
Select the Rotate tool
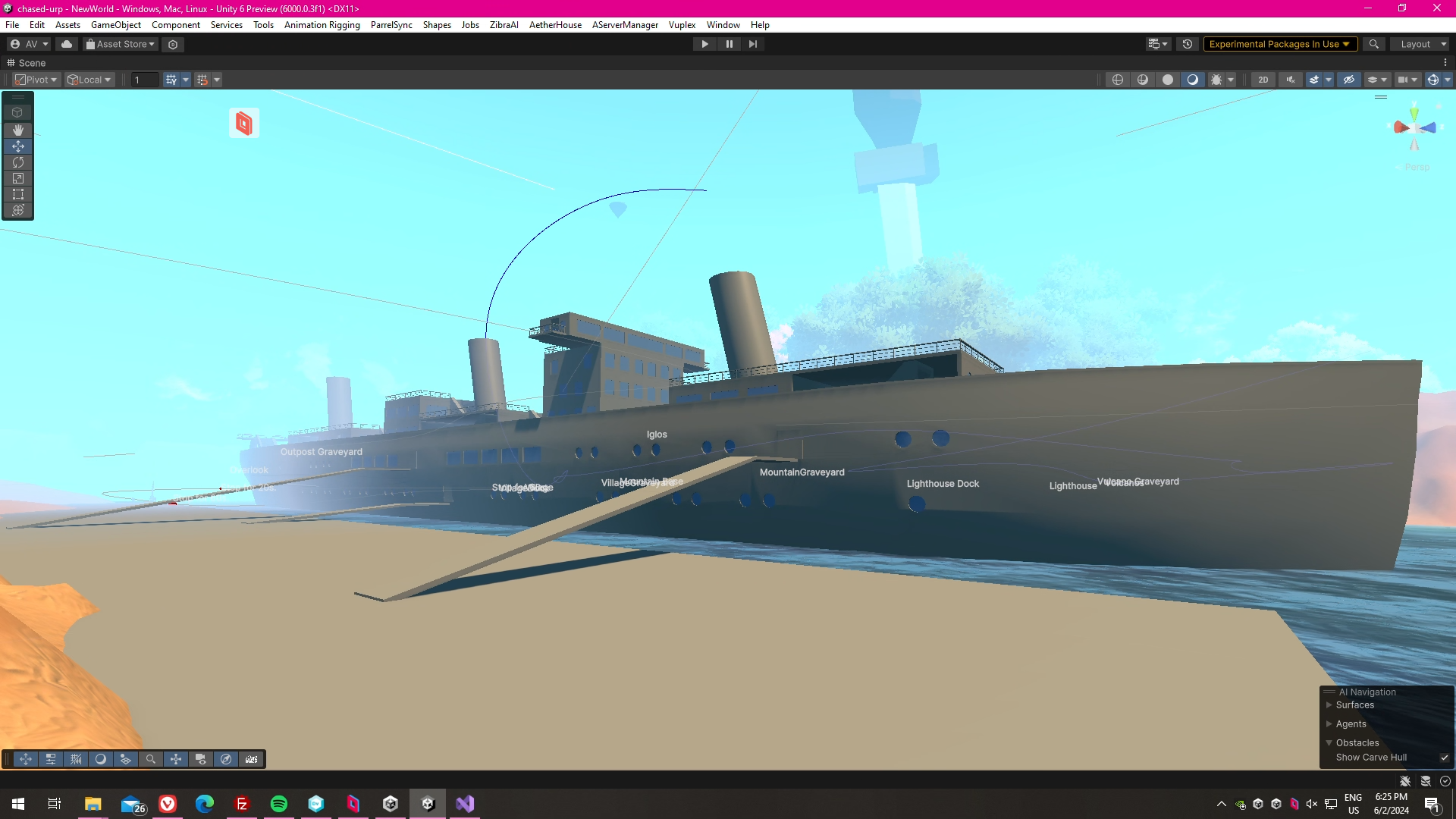pos(18,162)
